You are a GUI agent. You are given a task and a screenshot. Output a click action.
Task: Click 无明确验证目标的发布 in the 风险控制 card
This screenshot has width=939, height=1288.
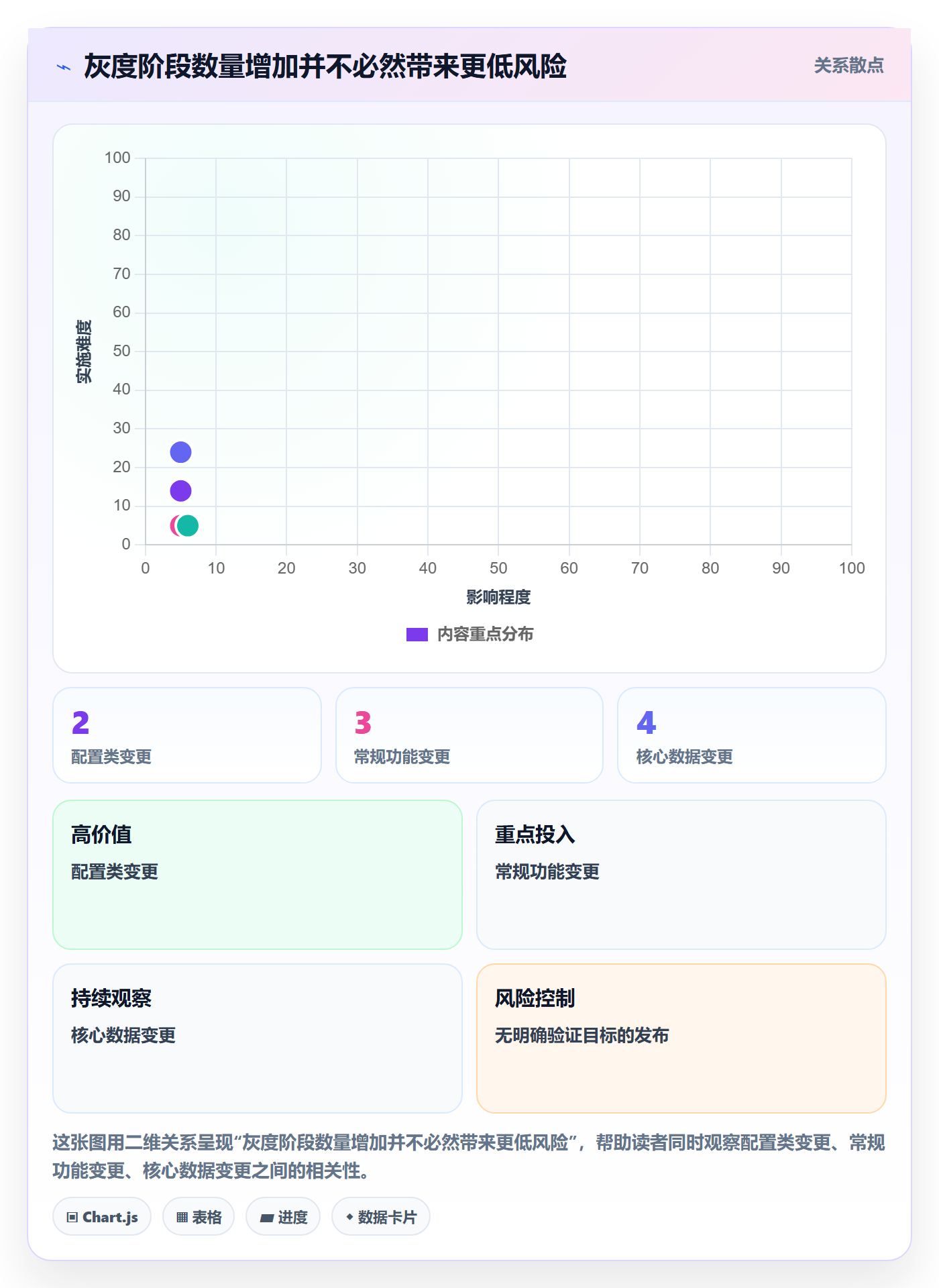582,1035
